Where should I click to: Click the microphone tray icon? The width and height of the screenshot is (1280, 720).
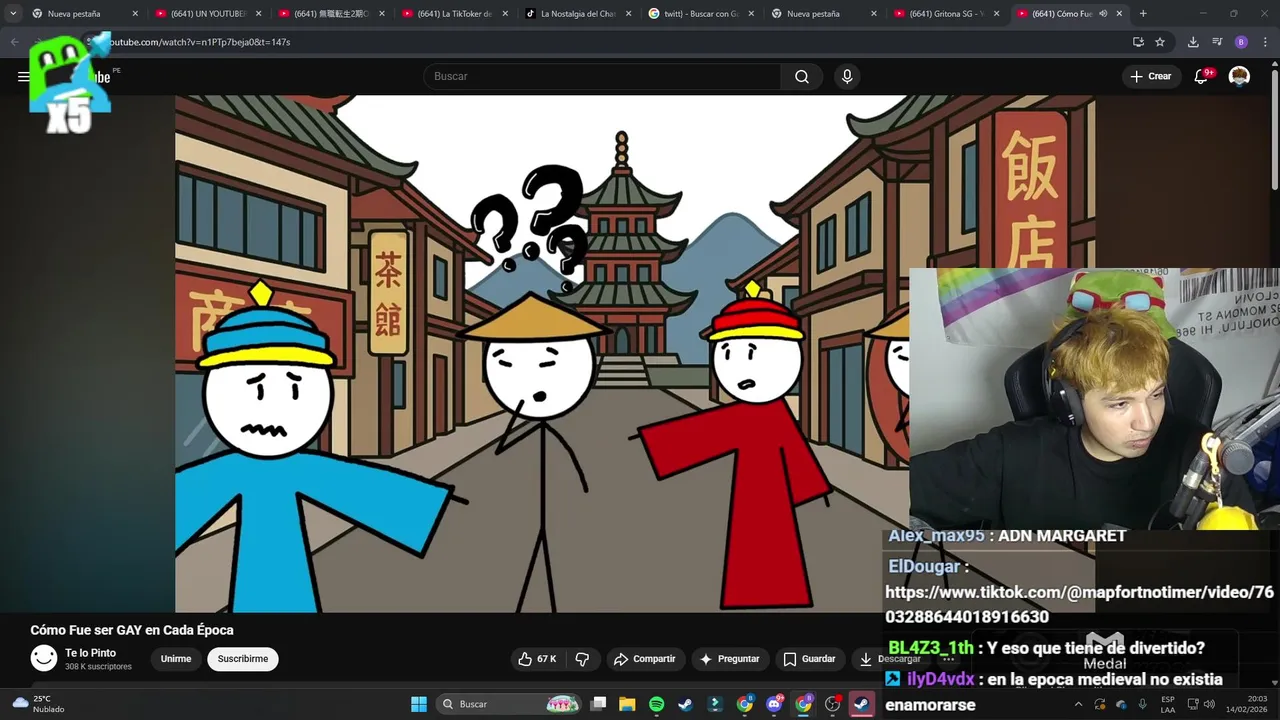click(1143, 704)
